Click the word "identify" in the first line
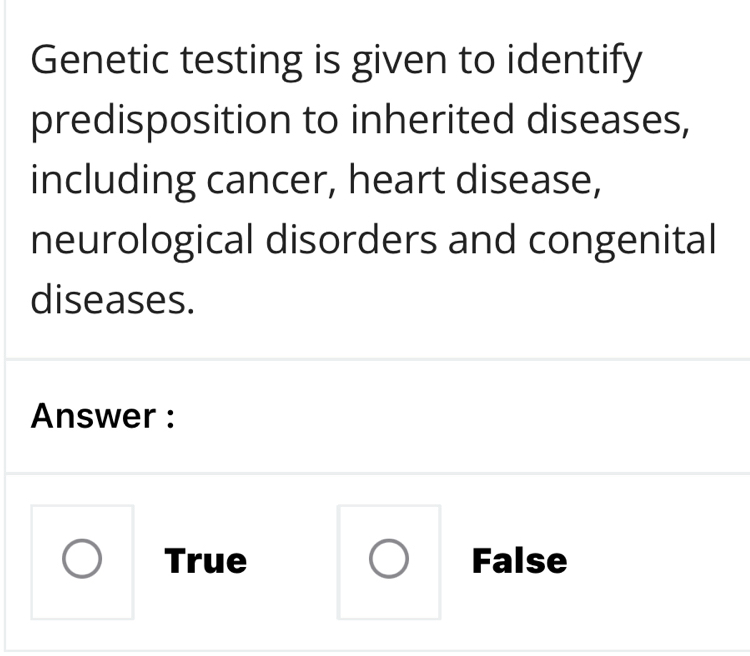 click(x=574, y=63)
